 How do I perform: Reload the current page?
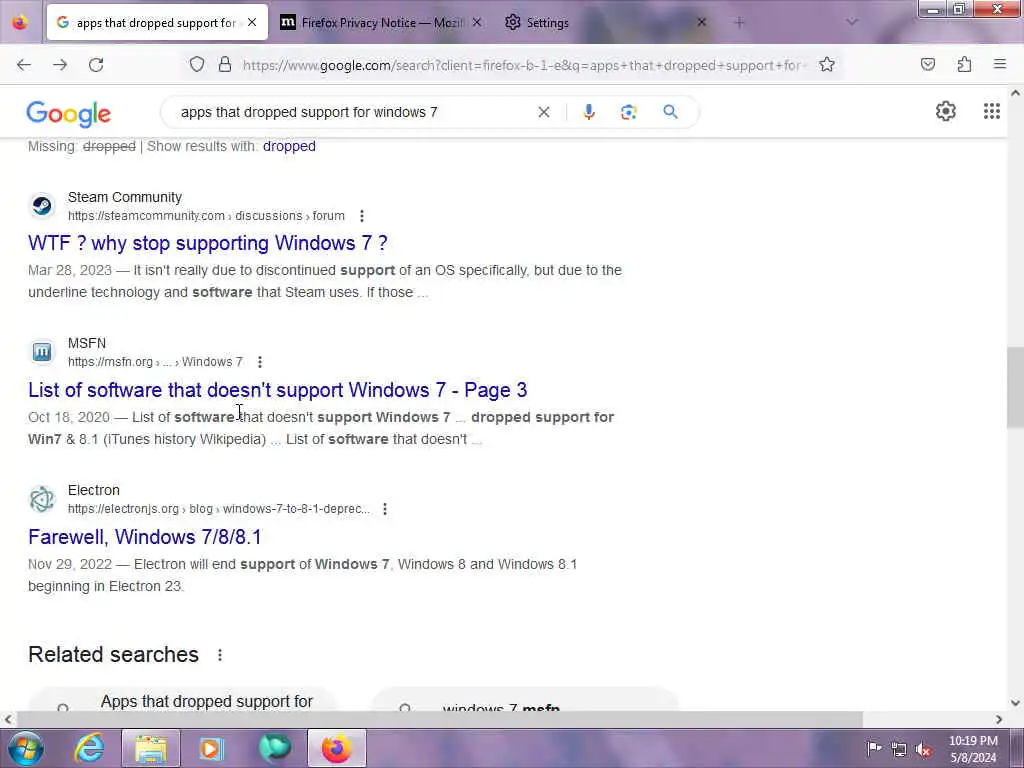point(96,65)
